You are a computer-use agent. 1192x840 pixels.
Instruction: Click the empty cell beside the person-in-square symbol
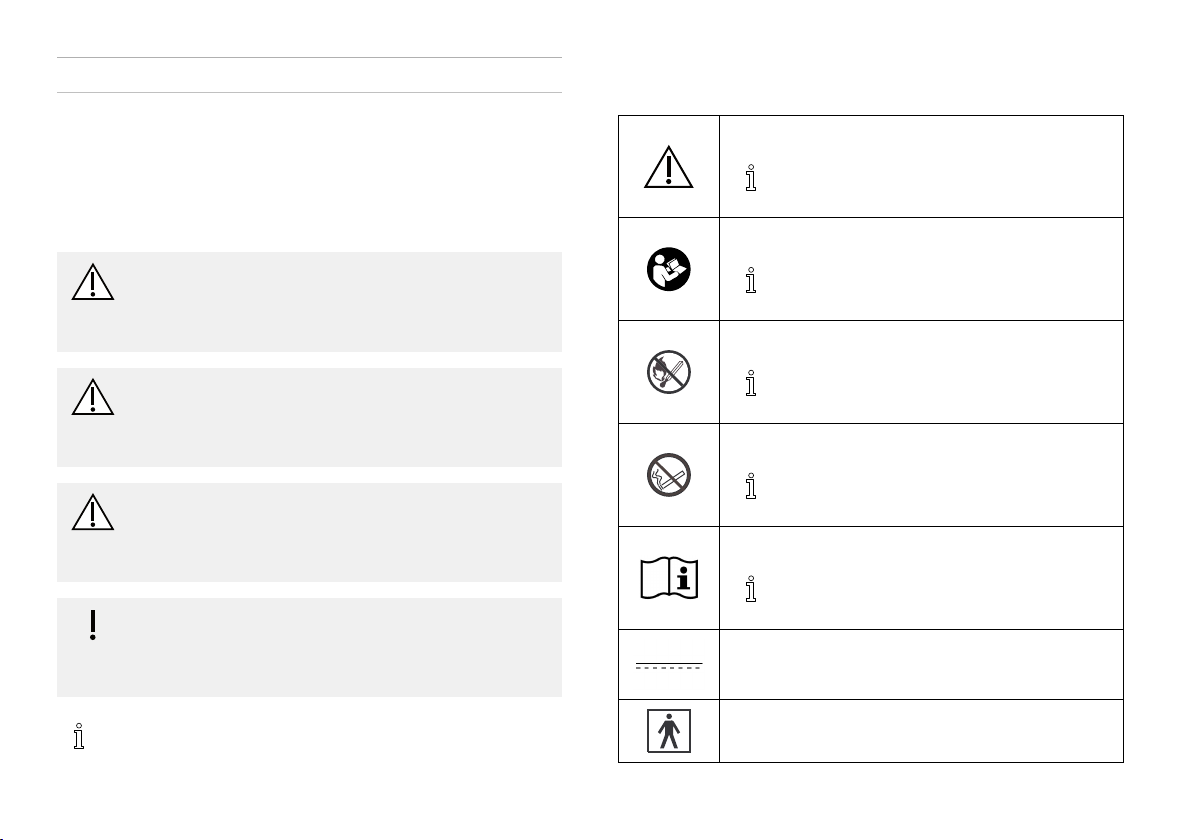click(x=921, y=731)
